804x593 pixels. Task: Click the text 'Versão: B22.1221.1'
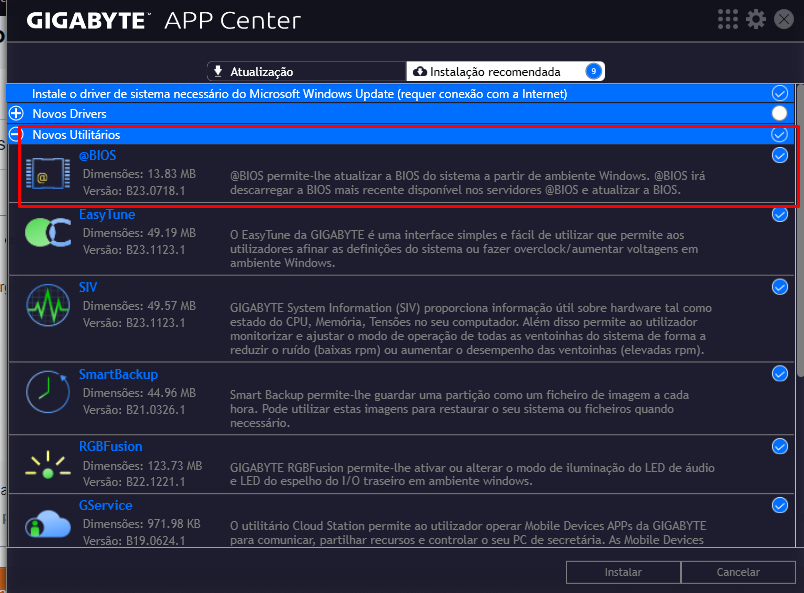click(134, 482)
